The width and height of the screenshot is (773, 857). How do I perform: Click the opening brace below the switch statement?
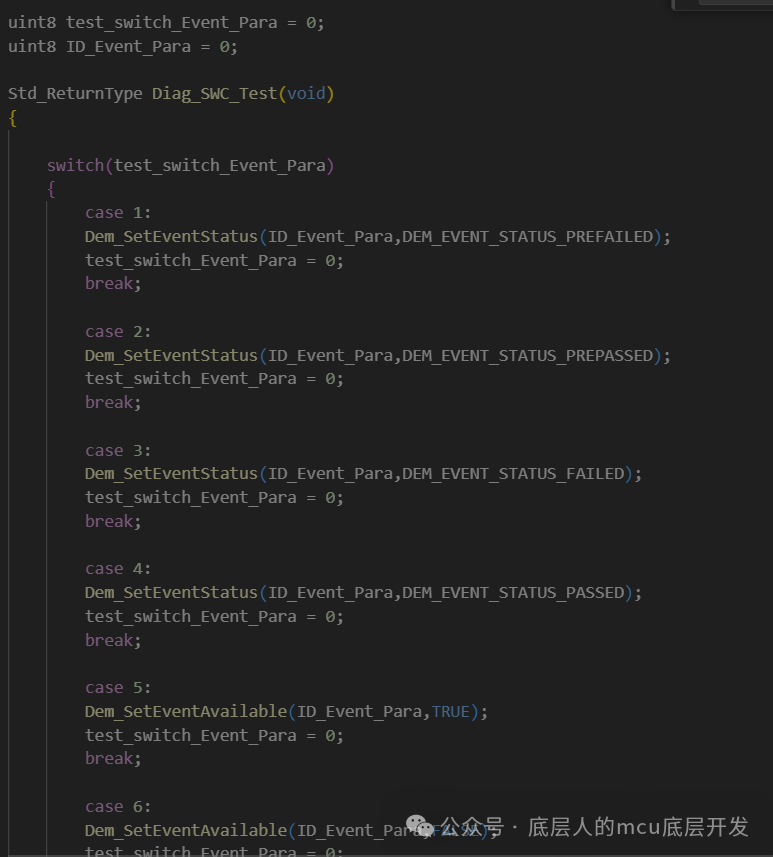click(x=51, y=189)
